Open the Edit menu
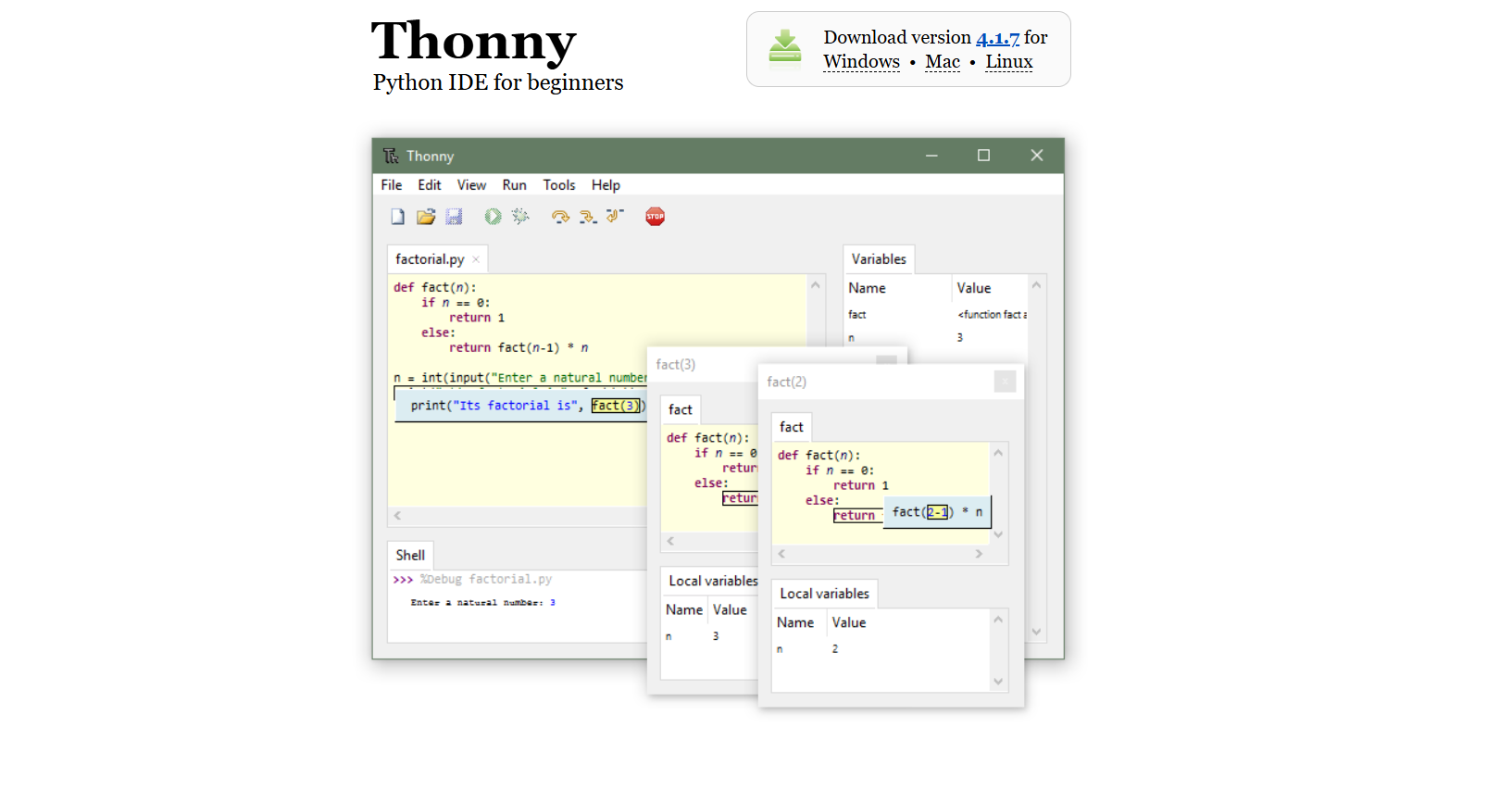The height and width of the screenshot is (790, 1512). pyautogui.click(x=430, y=185)
